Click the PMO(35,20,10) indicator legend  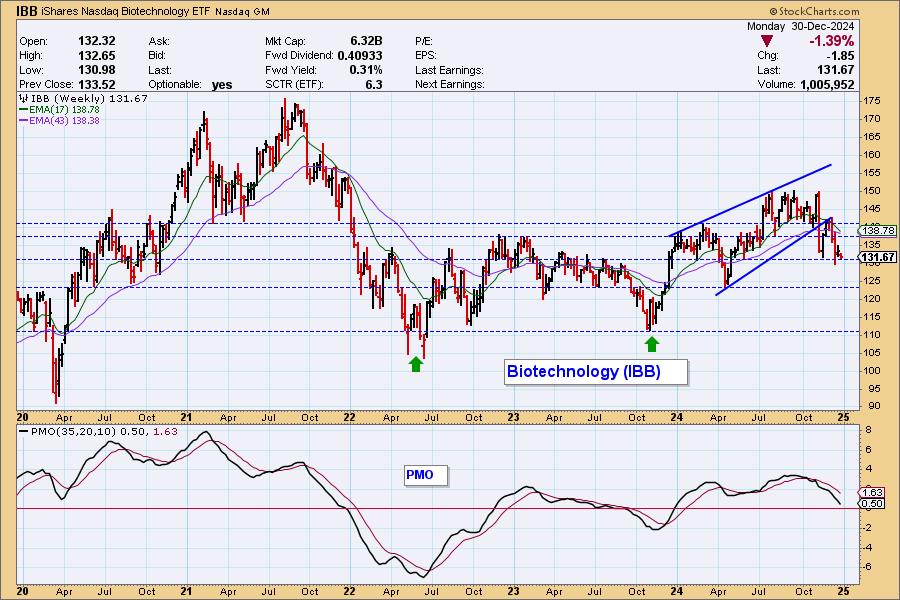tap(98, 432)
